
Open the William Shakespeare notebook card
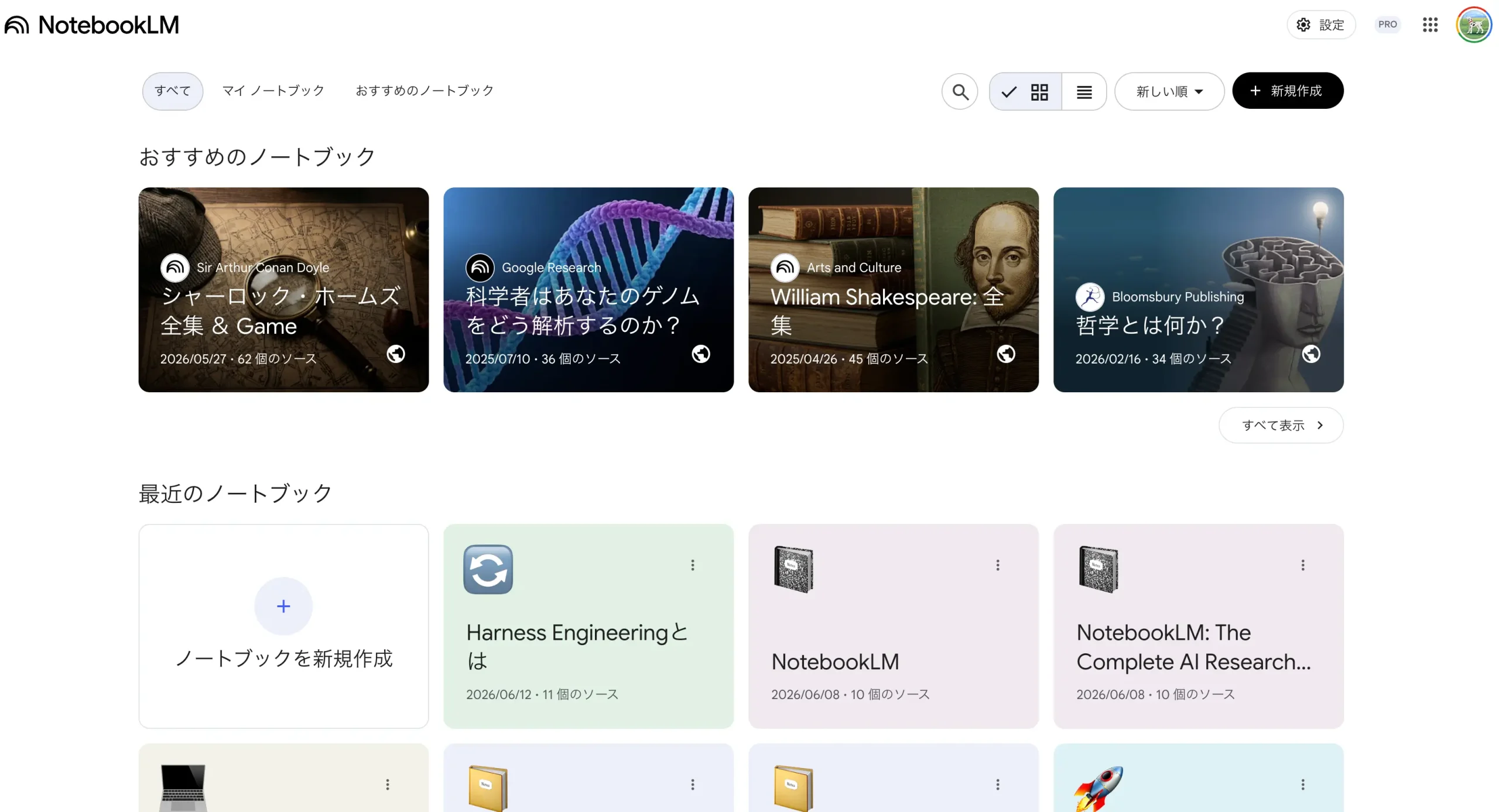click(x=894, y=290)
